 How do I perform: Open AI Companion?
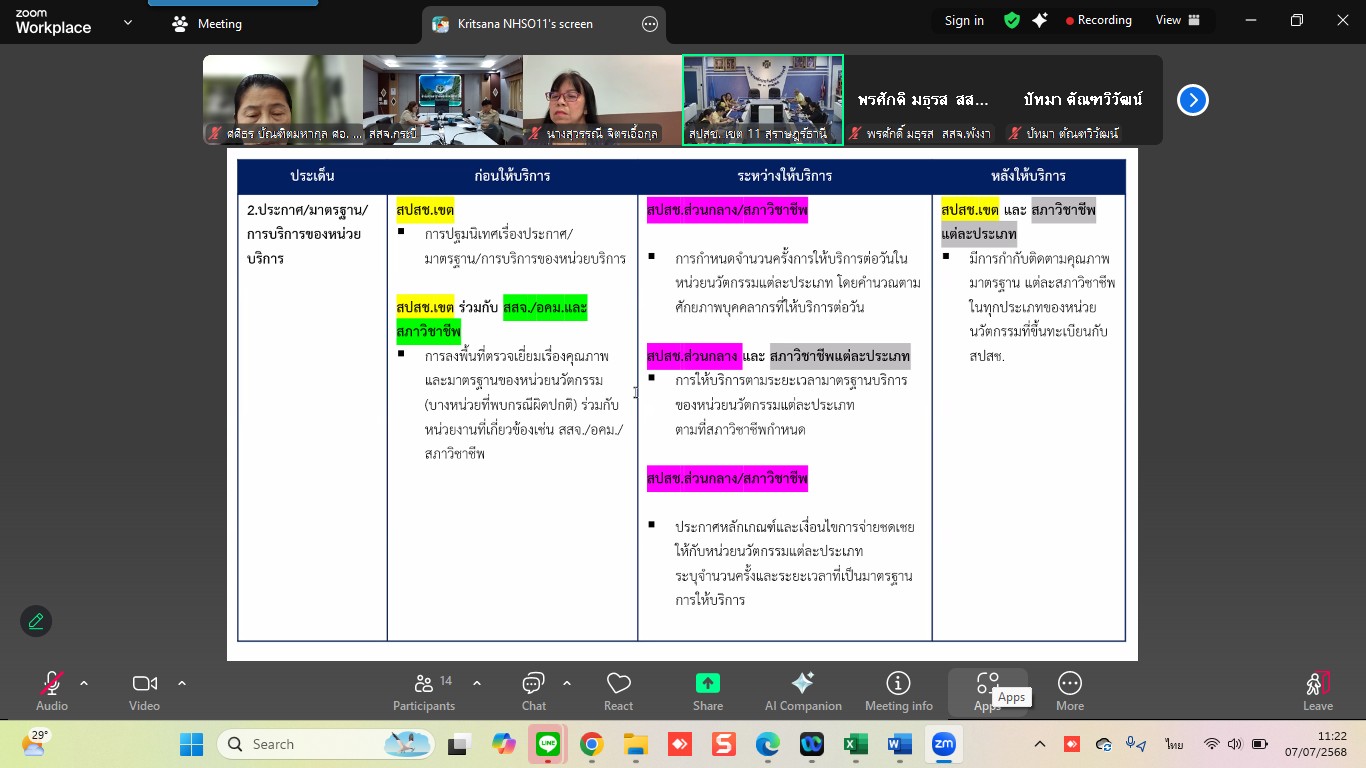click(x=803, y=691)
